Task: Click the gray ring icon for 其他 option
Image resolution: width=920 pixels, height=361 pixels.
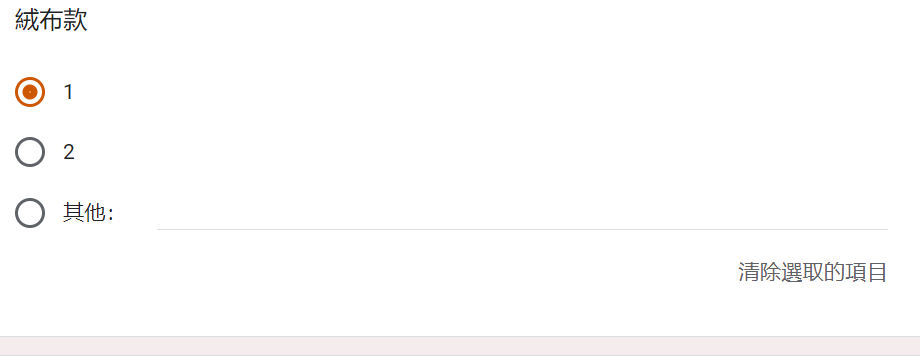Action: pyautogui.click(x=30, y=212)
